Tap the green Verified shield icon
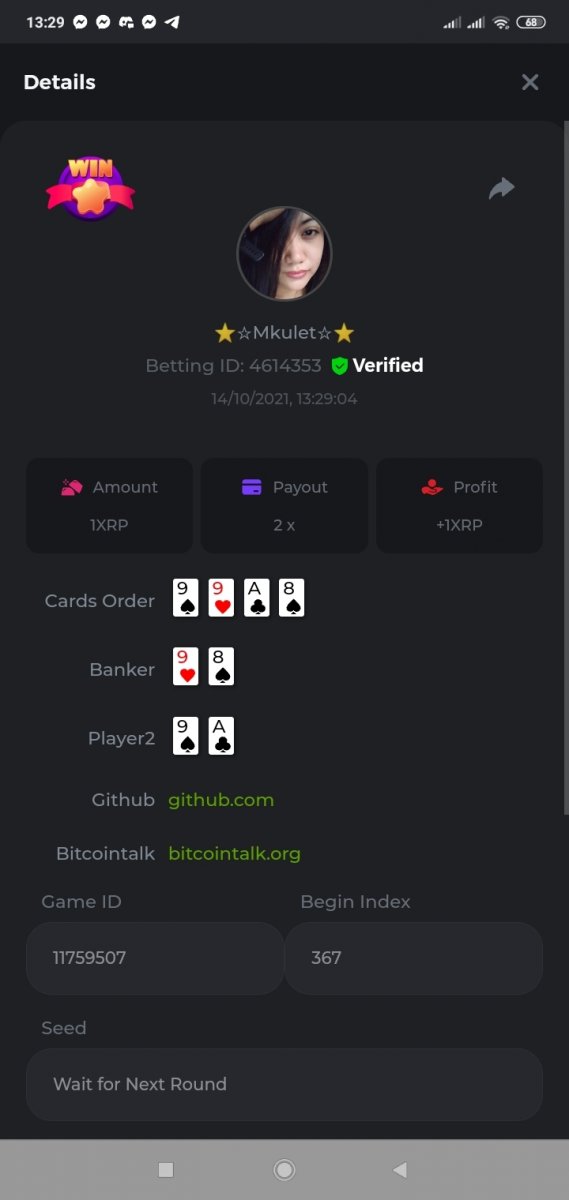The image size is (569, 1200). point(339,366)
